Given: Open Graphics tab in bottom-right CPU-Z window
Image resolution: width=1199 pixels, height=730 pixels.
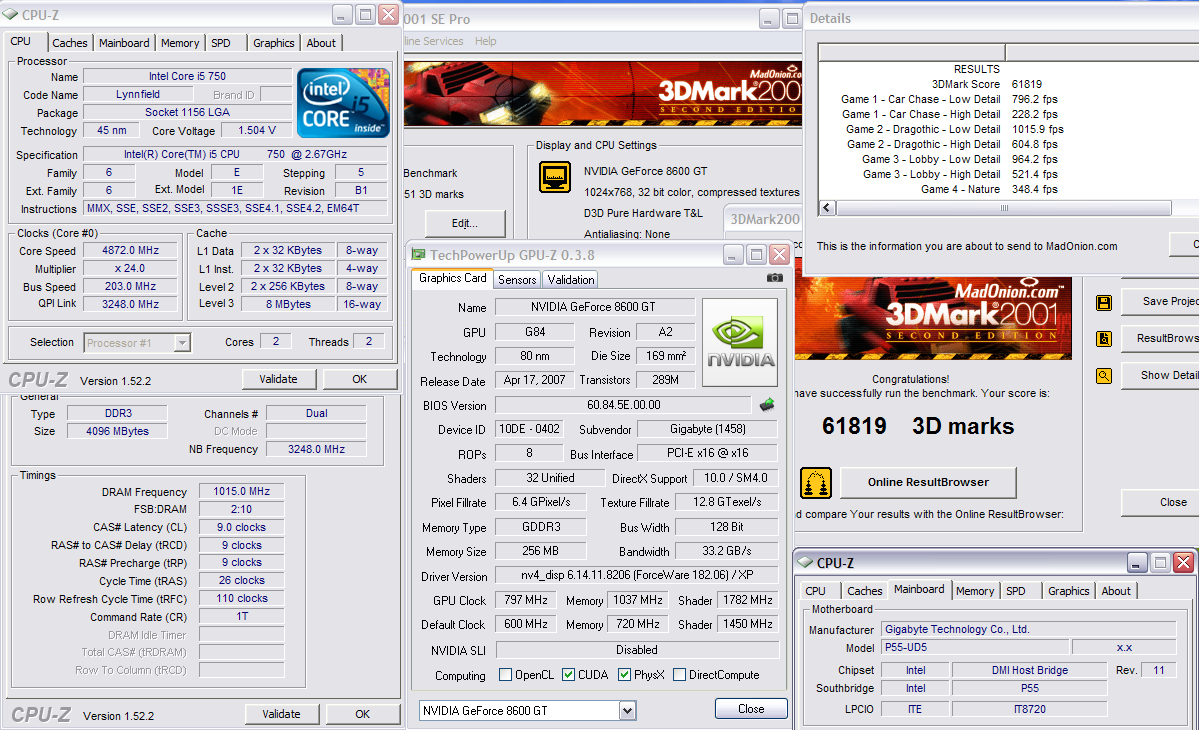Looking at the screenshot, I should 1069,591.
